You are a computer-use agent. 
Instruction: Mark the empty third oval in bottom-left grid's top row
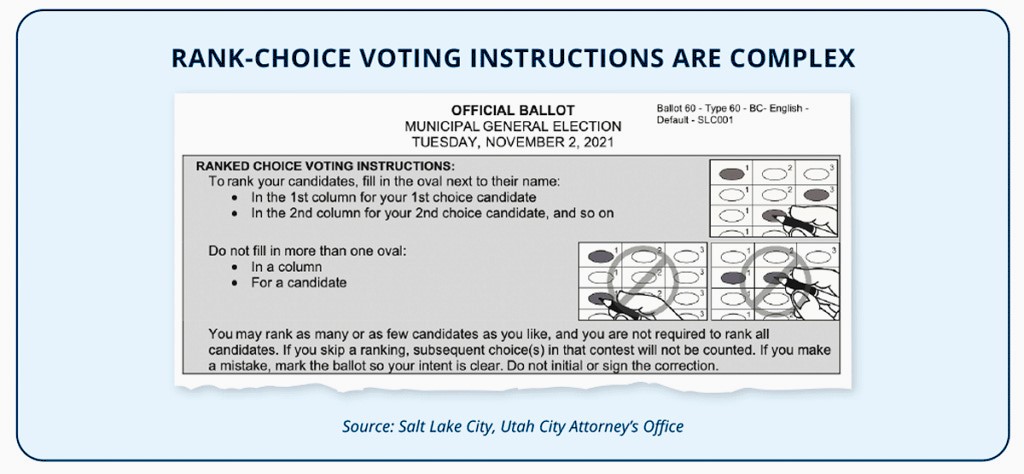click(684, 255)
